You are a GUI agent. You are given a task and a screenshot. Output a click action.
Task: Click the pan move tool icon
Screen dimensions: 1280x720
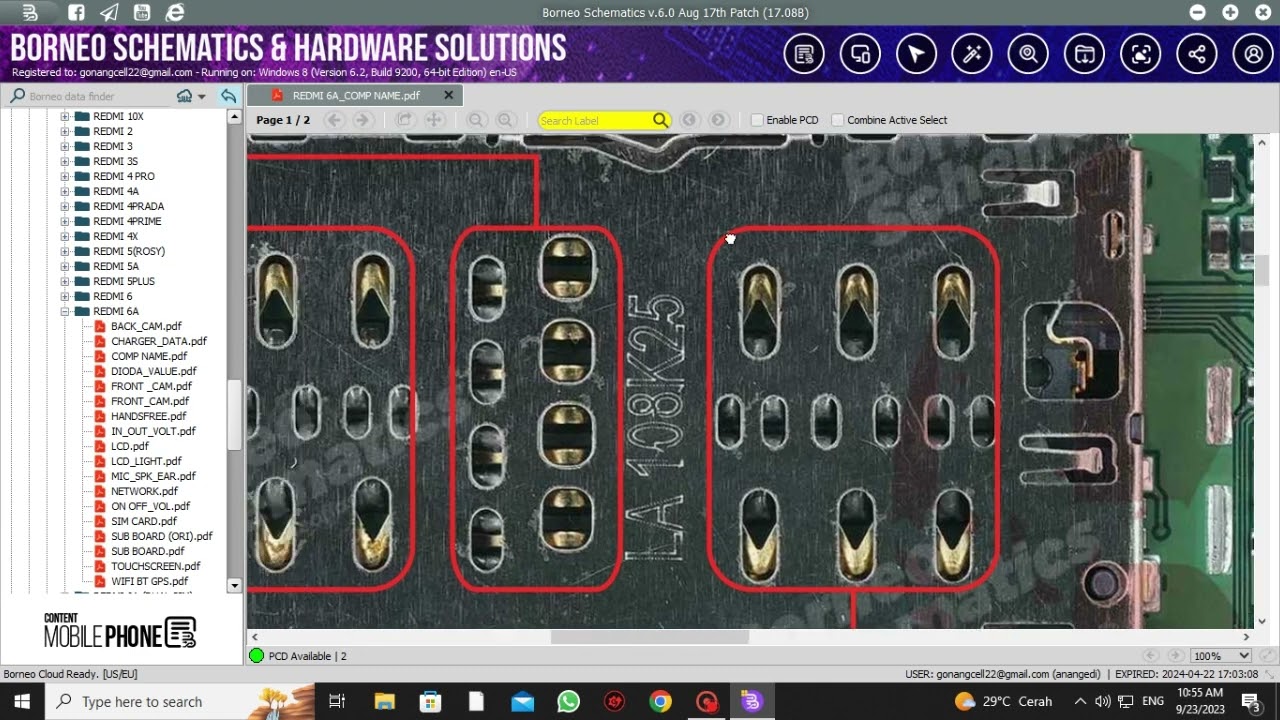(434, 120)
